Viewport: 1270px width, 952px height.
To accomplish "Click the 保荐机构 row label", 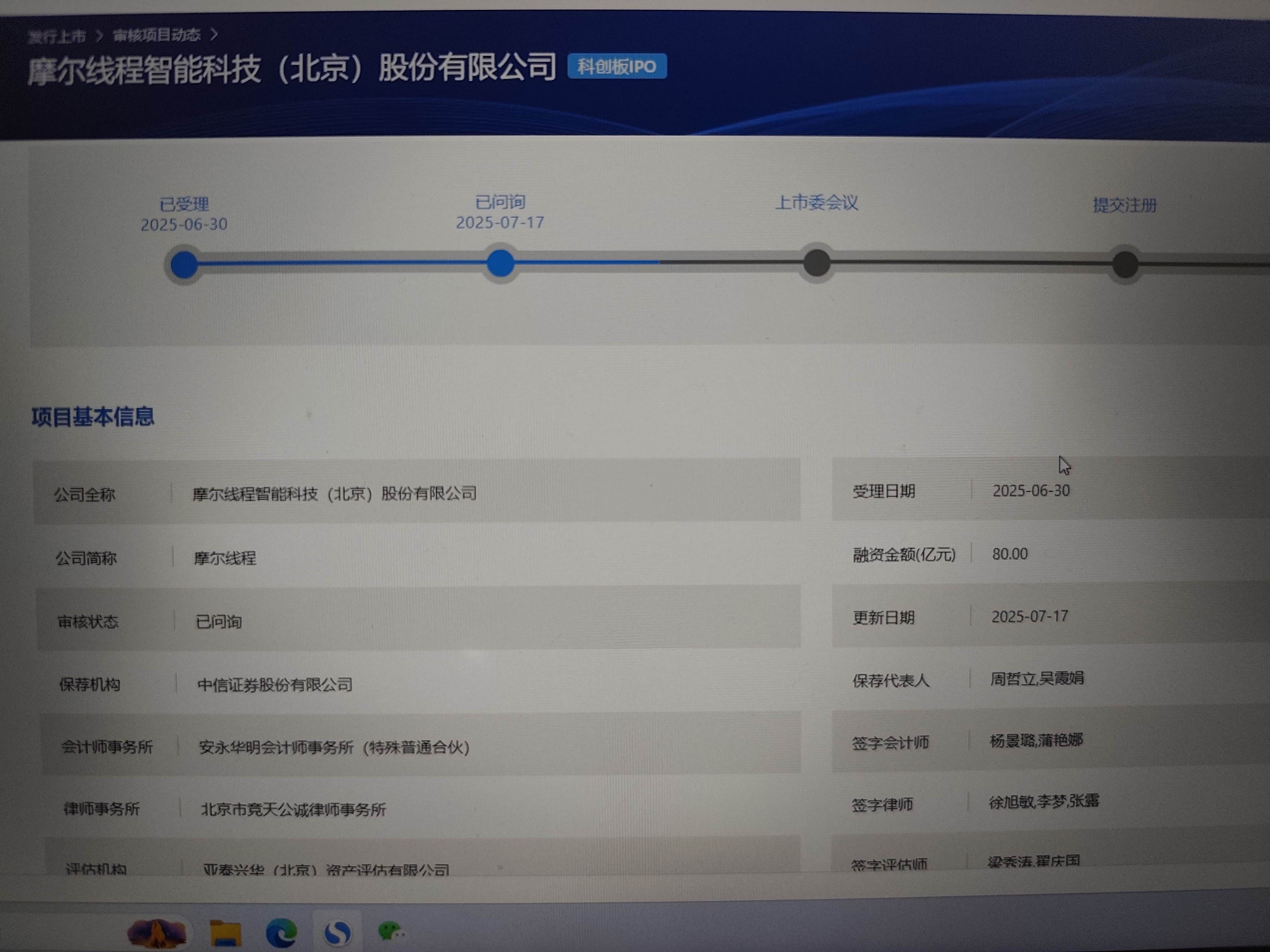I will point(90,685).
